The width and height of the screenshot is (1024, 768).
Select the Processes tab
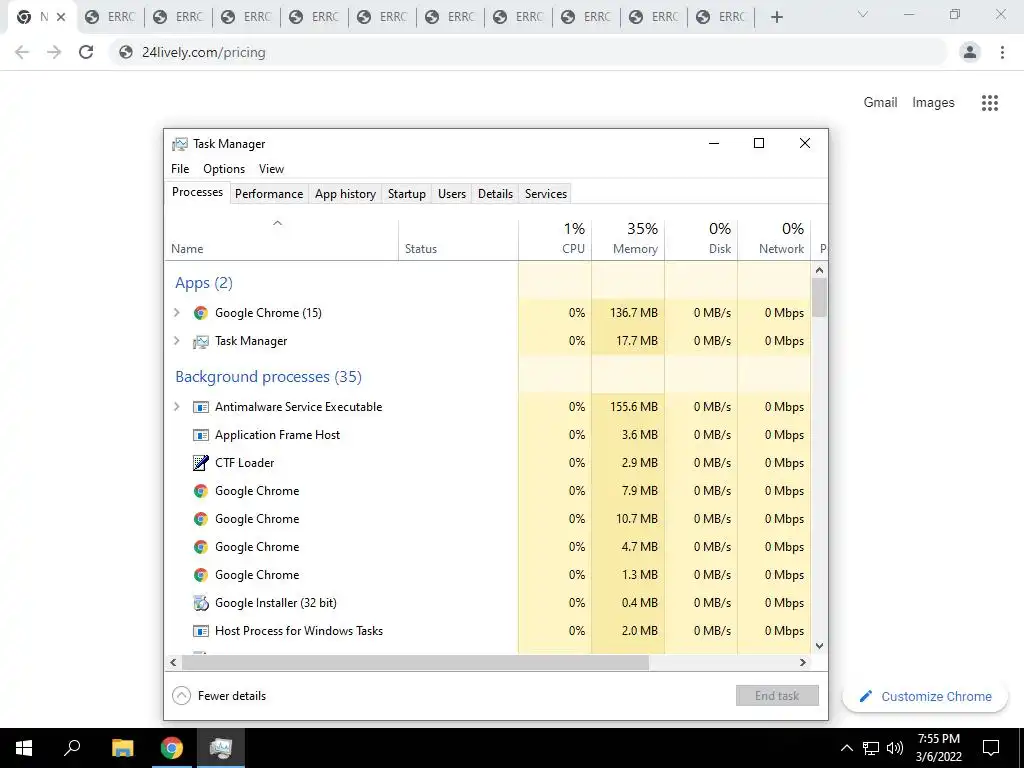[197, 192]
